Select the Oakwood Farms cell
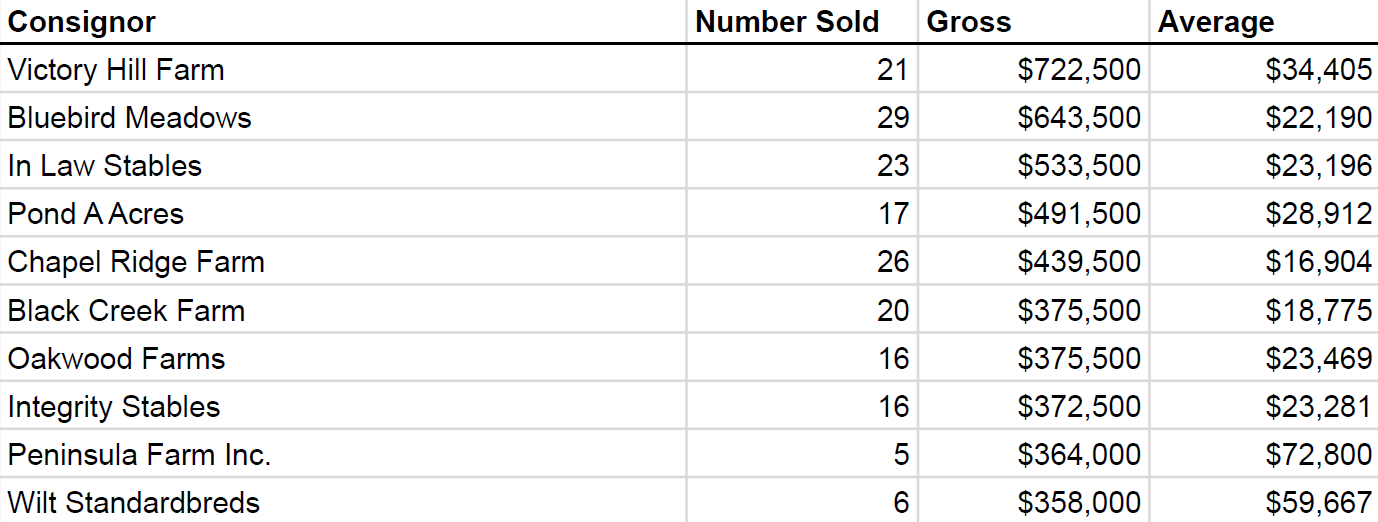Screen dimensions: 1378x522 [x=343, y=358]
